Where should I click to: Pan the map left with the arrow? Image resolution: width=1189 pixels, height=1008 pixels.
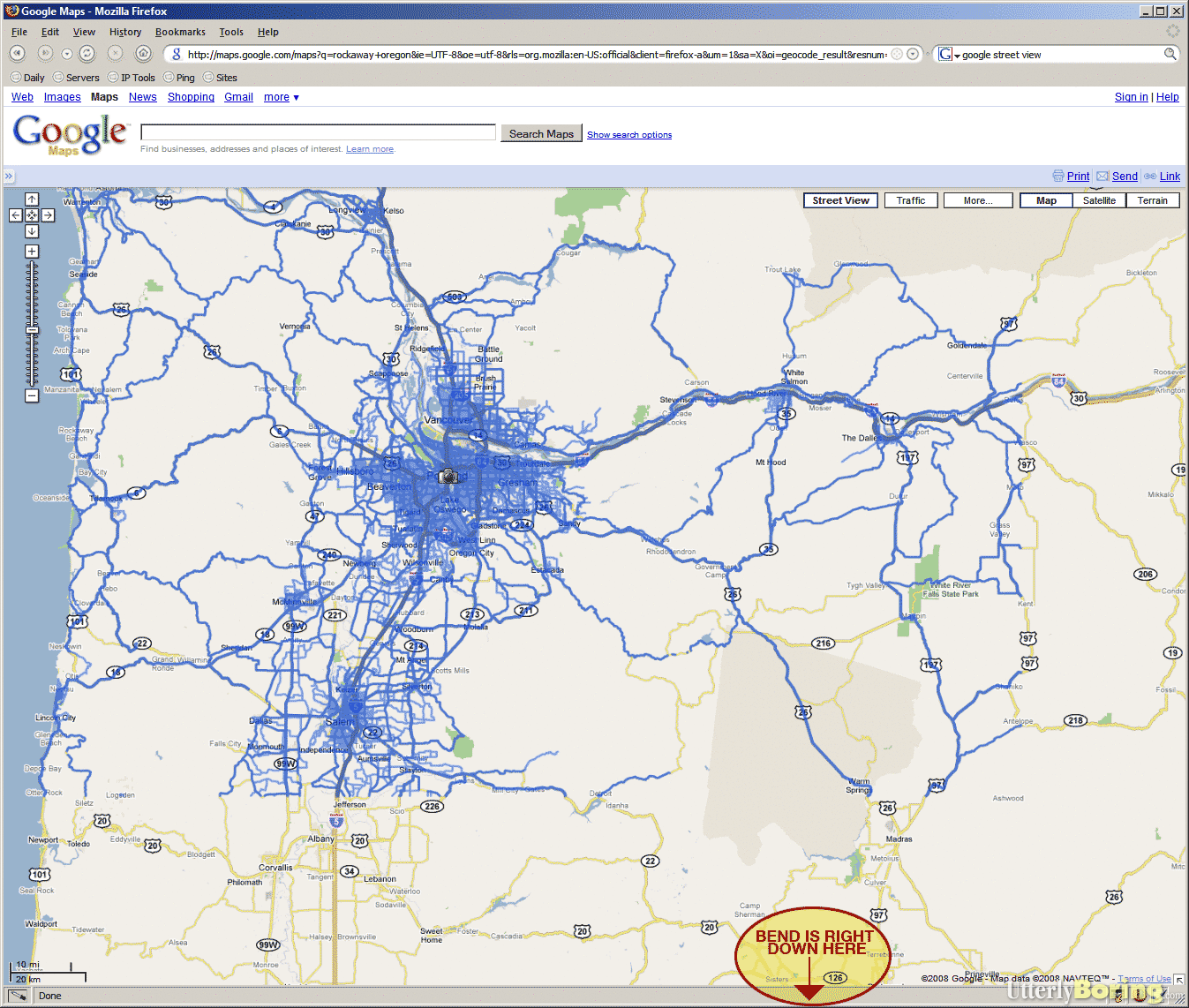click(x=16, y=215)
